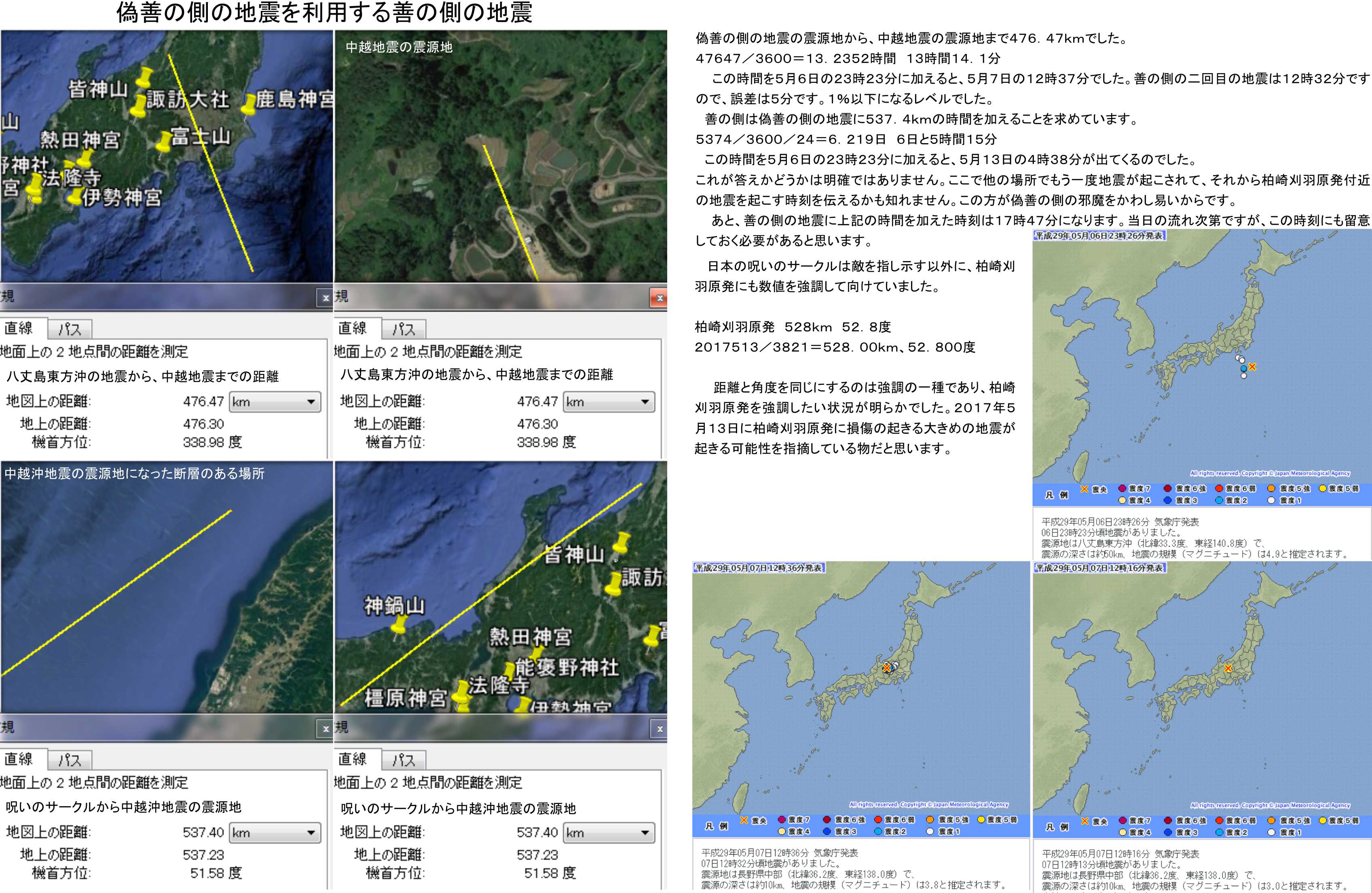Click 平成29年05月06日23時26分発表 header label
The height and width of the screenshot is (893, 1372).
1099,236
